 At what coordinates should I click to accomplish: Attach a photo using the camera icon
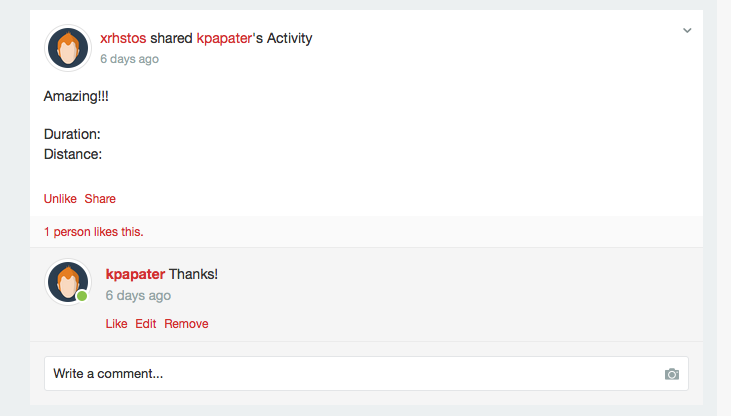click(672, 374)
